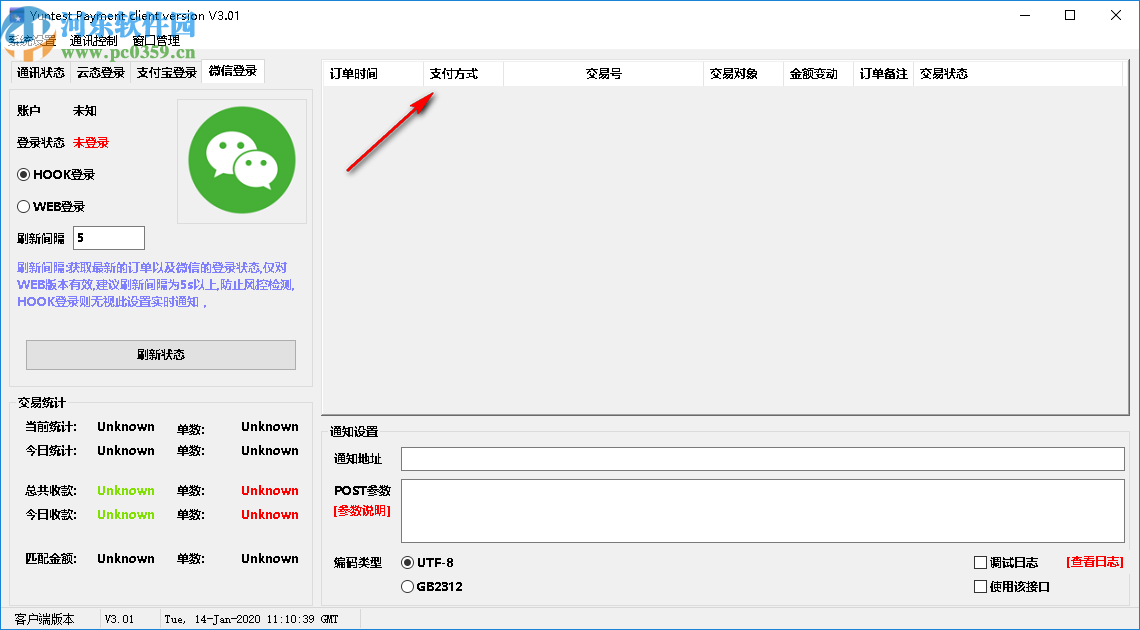Click the 刷新间隔 value input field
This screenshot has height=630, width=1140.
(108, 237)
